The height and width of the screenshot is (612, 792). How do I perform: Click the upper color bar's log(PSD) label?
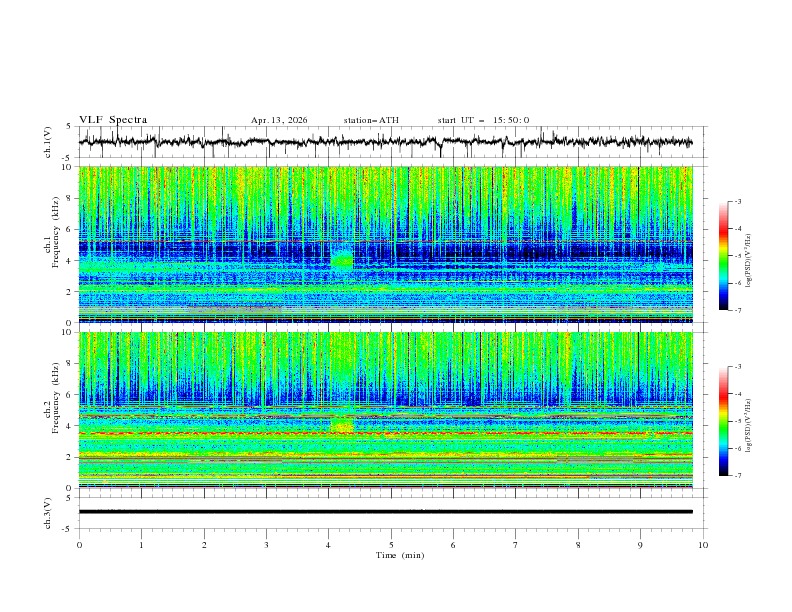tap(749, 261)
